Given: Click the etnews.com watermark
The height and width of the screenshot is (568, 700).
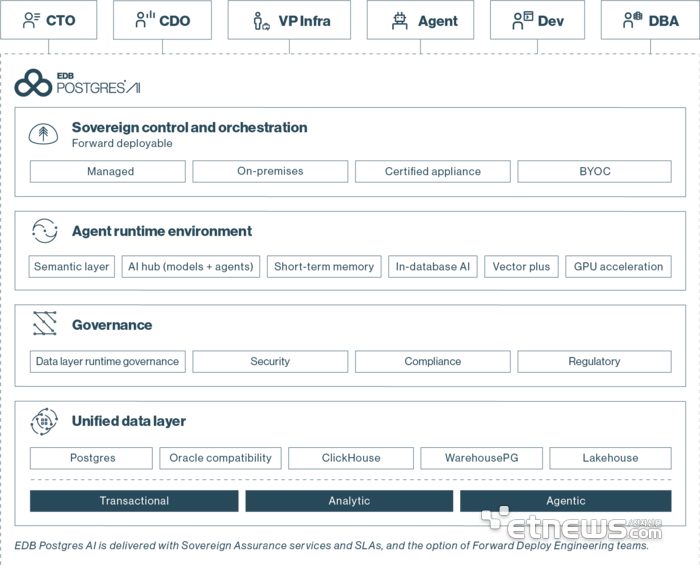Looking at the screenshot, I should pos(572,524).
